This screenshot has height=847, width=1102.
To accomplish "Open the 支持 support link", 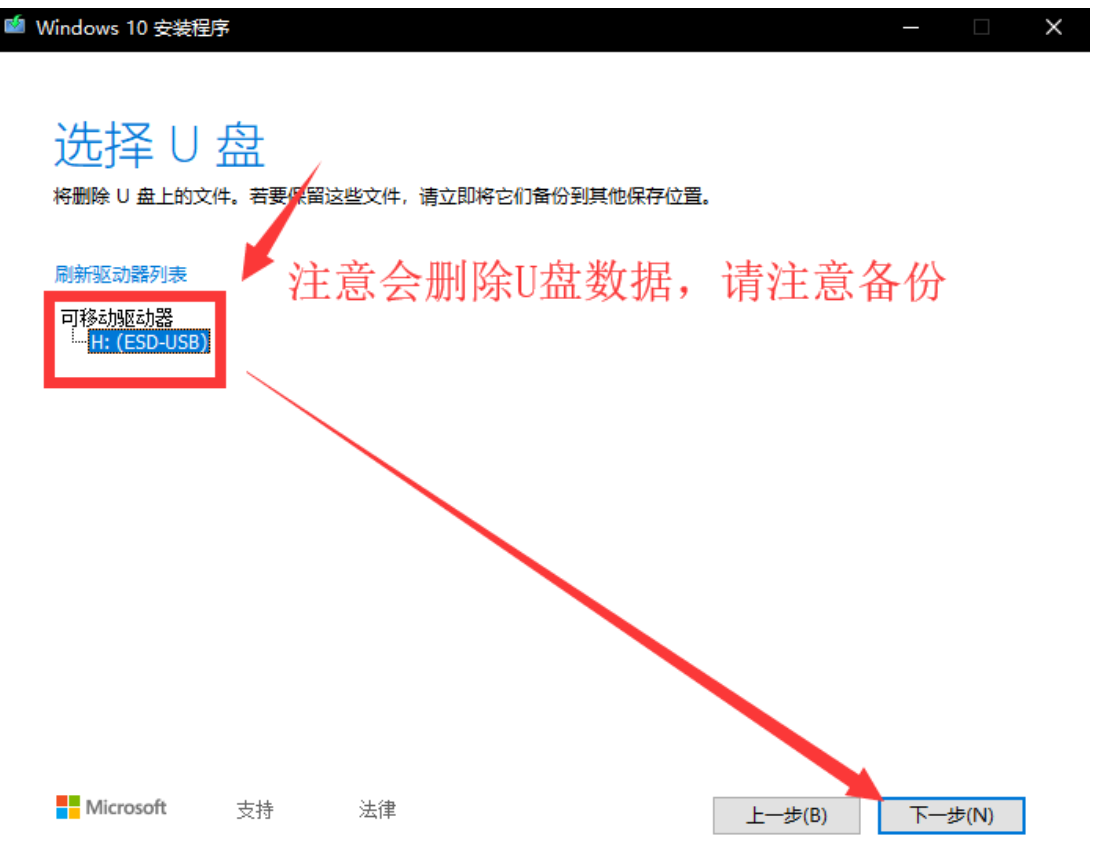I will [254, 810].
